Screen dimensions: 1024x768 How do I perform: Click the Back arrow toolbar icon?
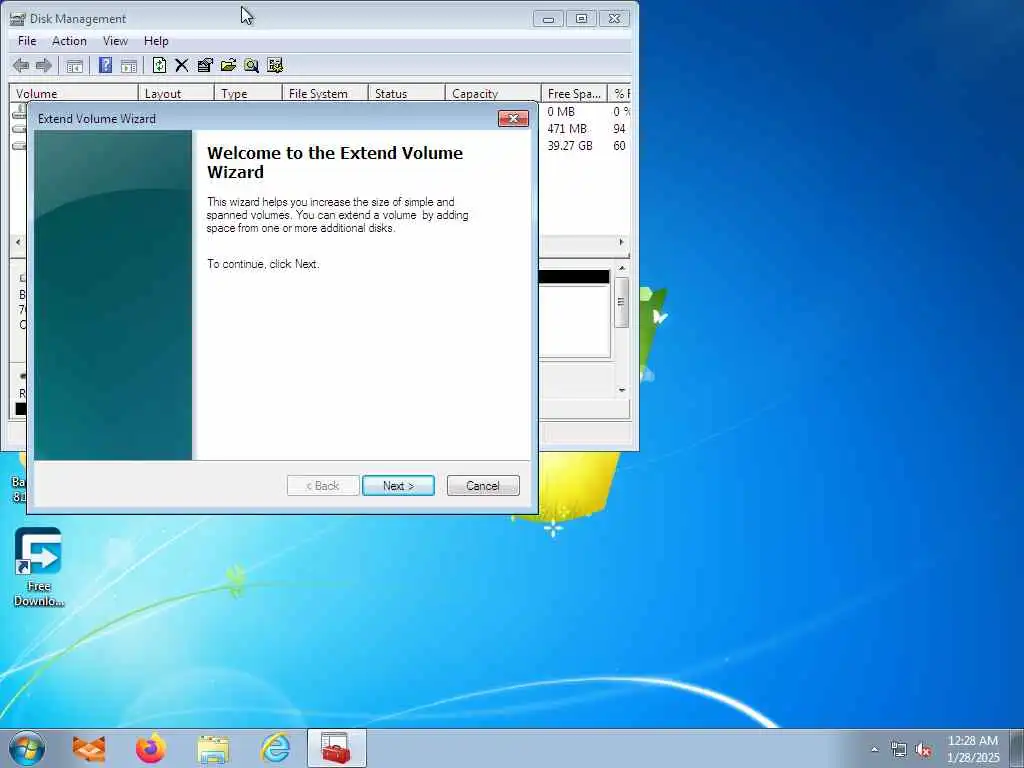[x=21, y=65]
